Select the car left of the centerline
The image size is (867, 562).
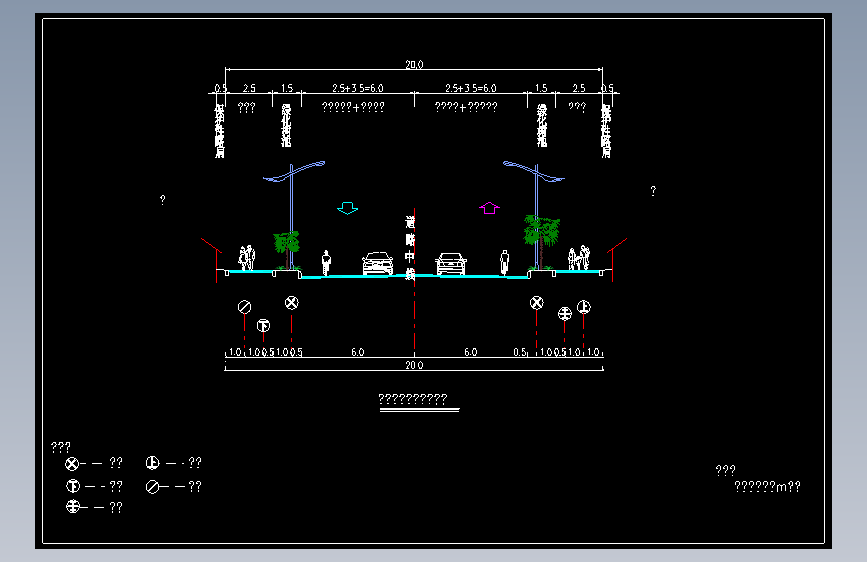pyautogui.click(x=378, y=263)
